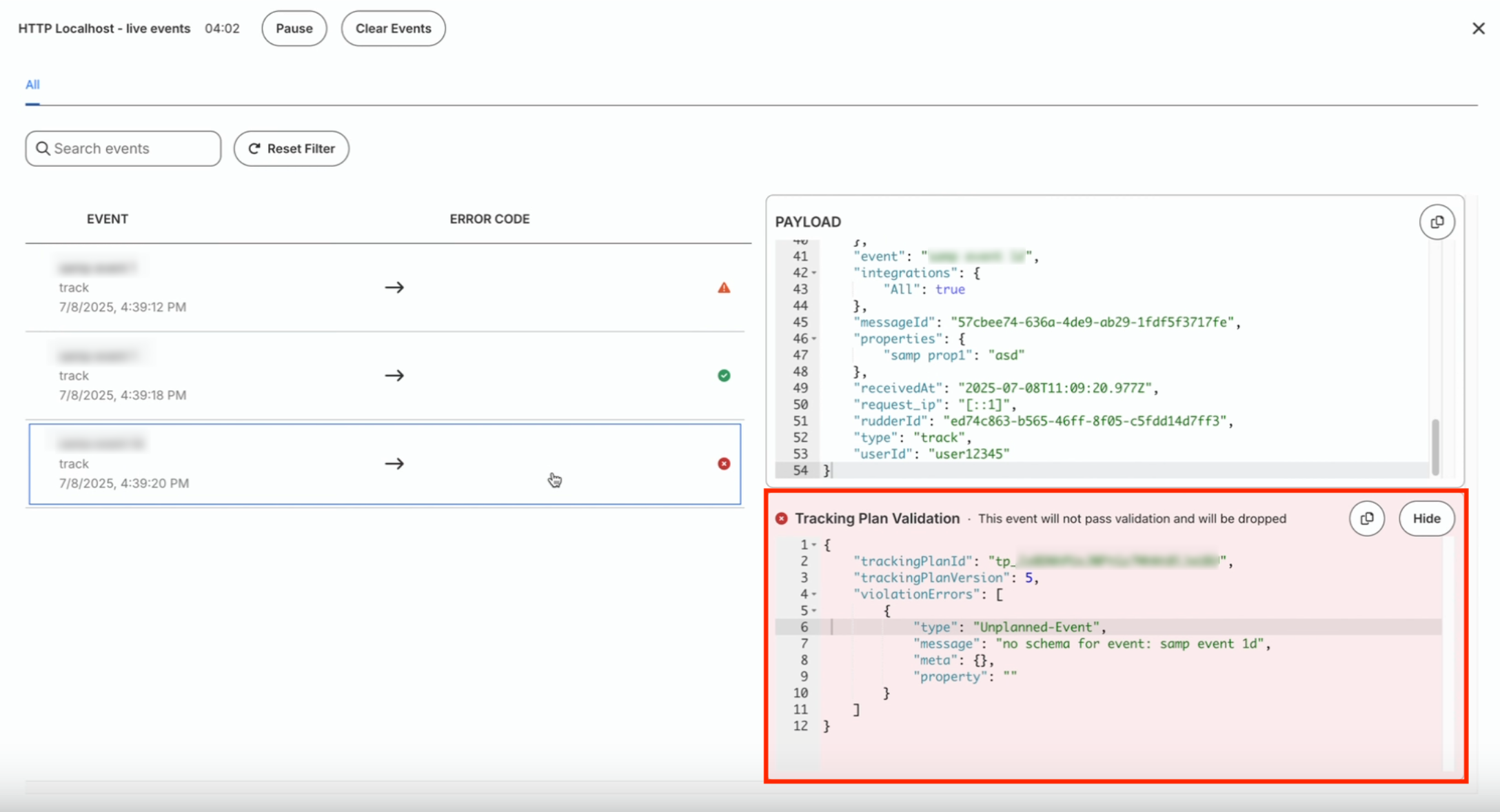
Task: Reset the events filter
Action: coord(292,148)
